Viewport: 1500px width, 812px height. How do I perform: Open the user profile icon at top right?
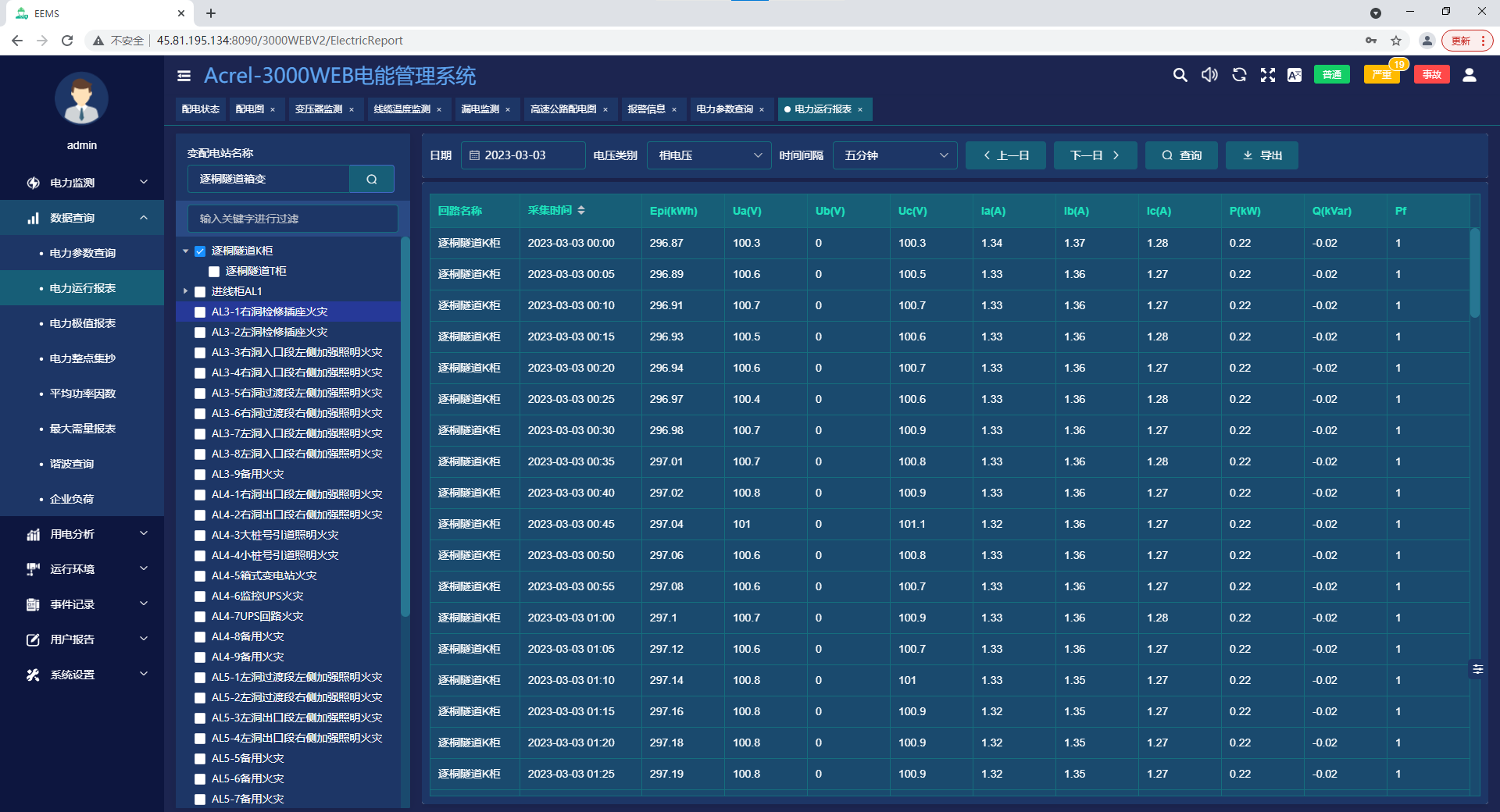(x=1469, y=75)
